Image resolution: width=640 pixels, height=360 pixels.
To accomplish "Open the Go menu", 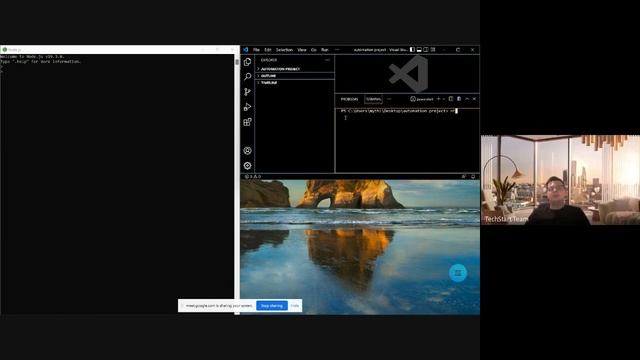I will pos(314,50).
